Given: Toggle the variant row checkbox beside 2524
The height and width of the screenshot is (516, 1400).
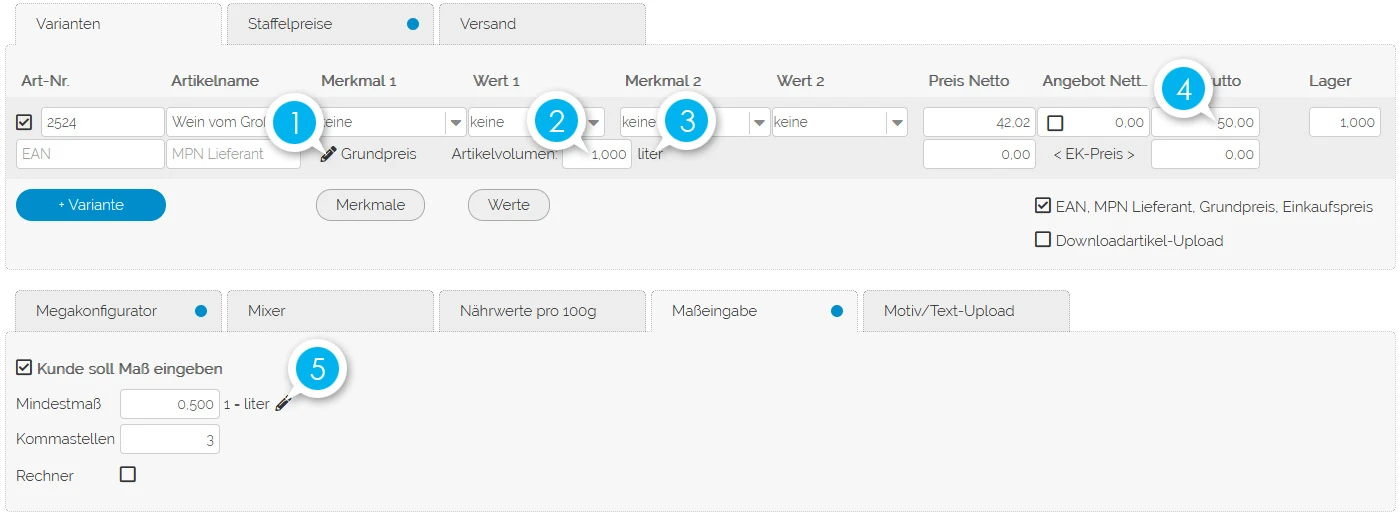Looking at the screenshot, I should [x=25, y=122].
